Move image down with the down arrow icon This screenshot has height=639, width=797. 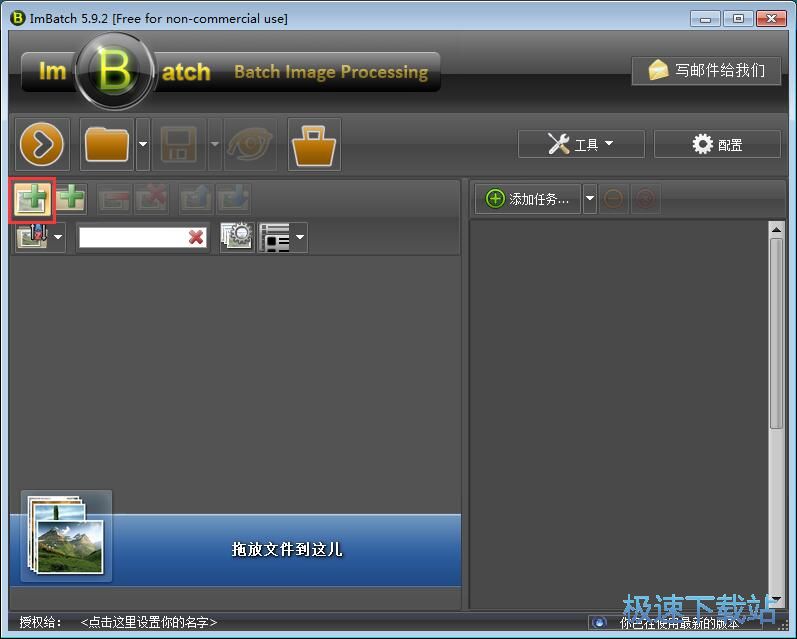tap(233, 198)
